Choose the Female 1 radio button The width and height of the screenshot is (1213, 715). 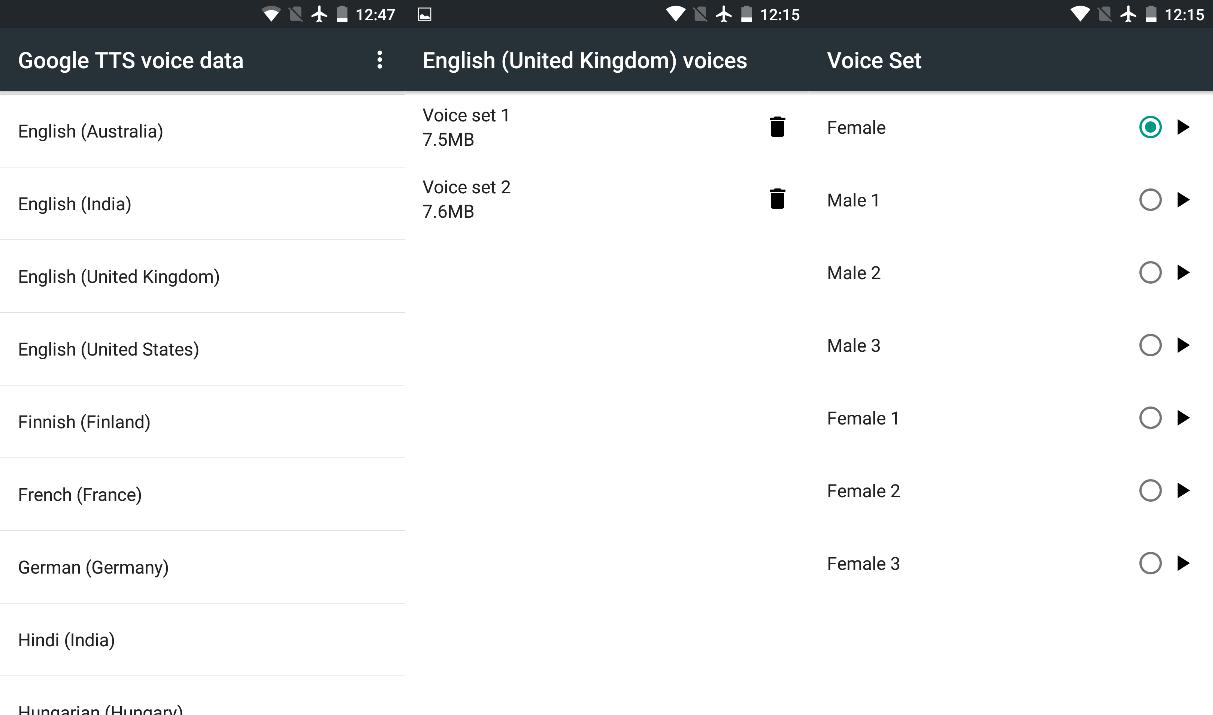tap(1150, 418)
